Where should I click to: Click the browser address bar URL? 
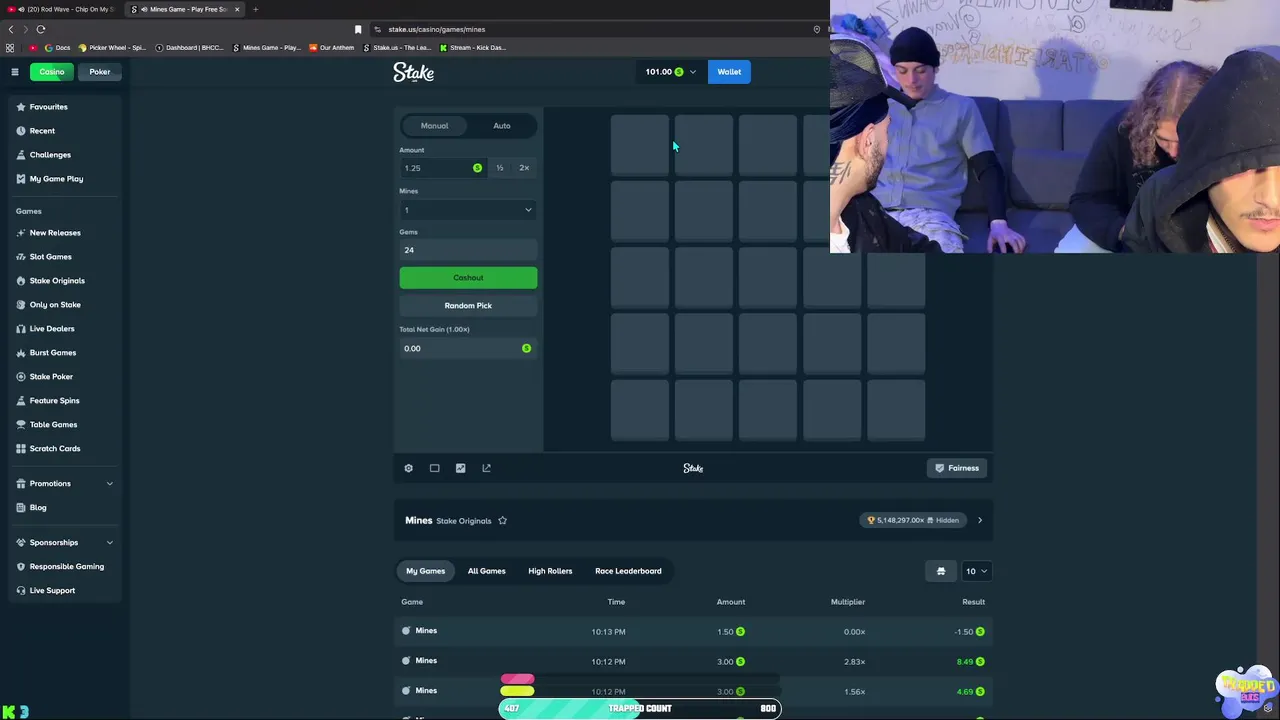coord(436,29)
